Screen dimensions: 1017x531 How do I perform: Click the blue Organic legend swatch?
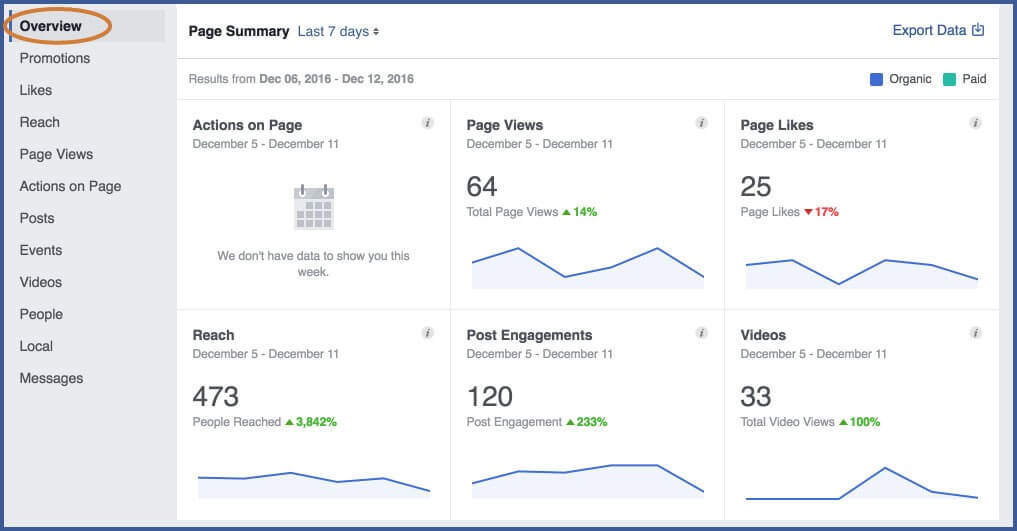877,79
